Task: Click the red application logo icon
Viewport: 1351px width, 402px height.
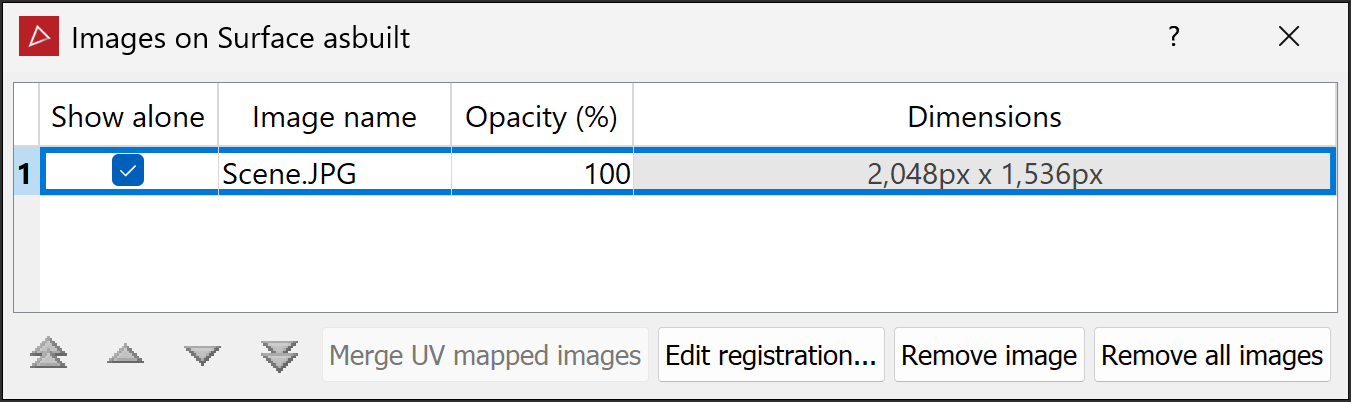Action: (x=40, y=38)
